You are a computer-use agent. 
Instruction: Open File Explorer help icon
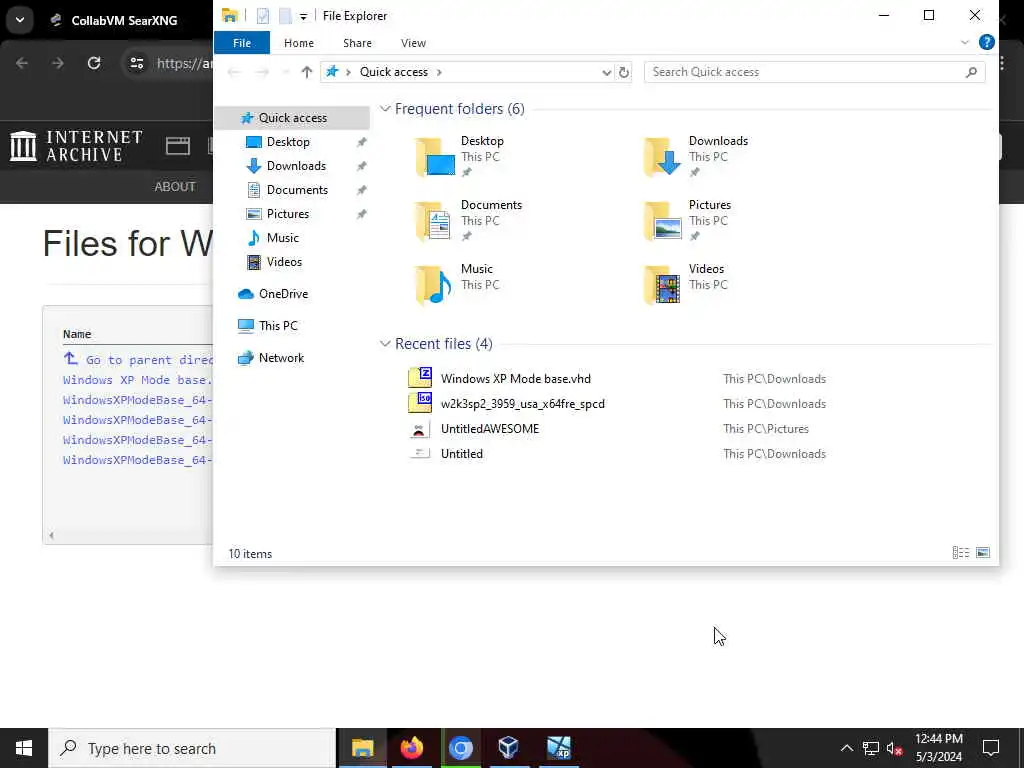[x=987, y=42]
